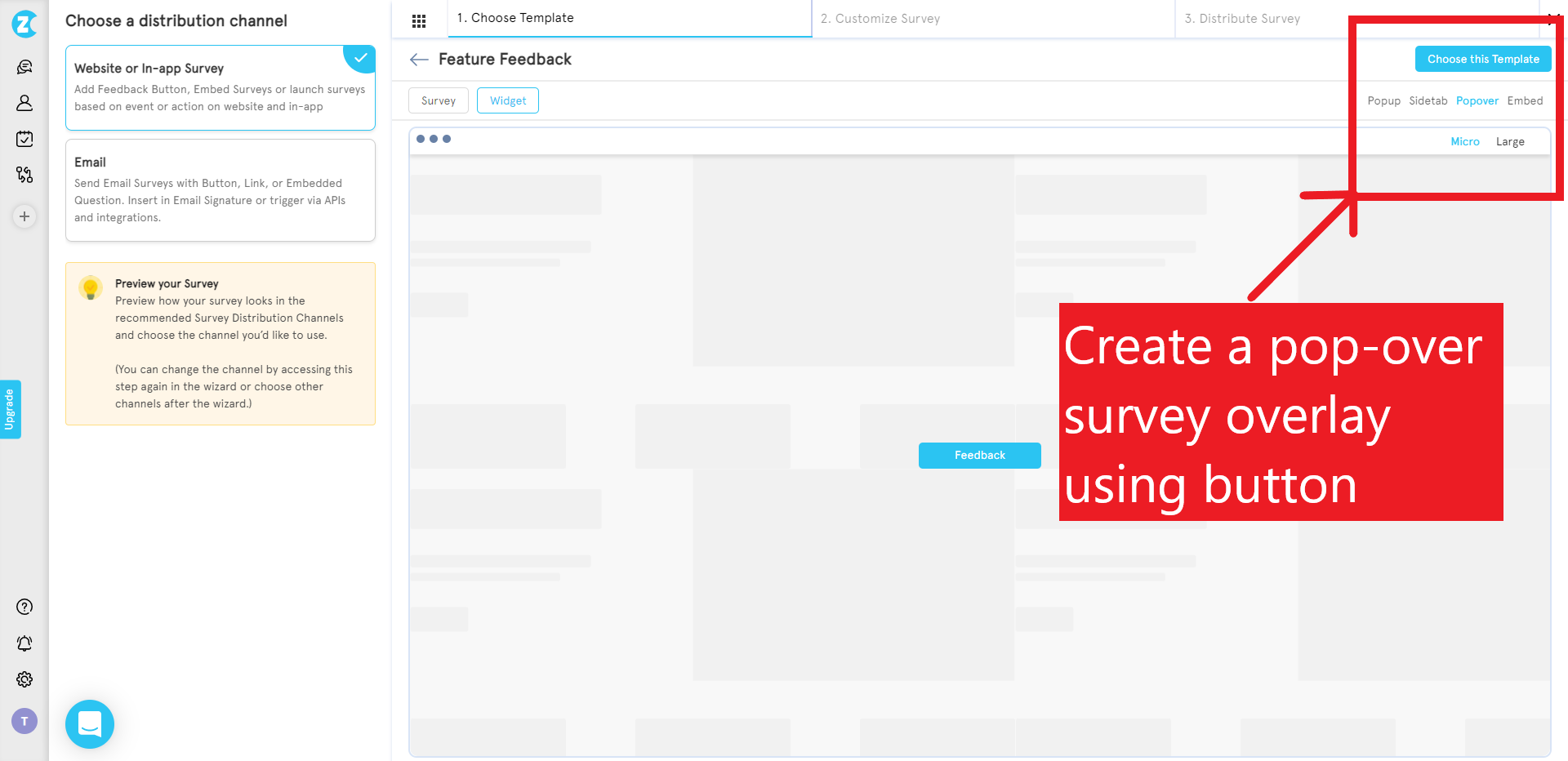
Task: Open the apps grid menu
Action: tap(419, 20)
